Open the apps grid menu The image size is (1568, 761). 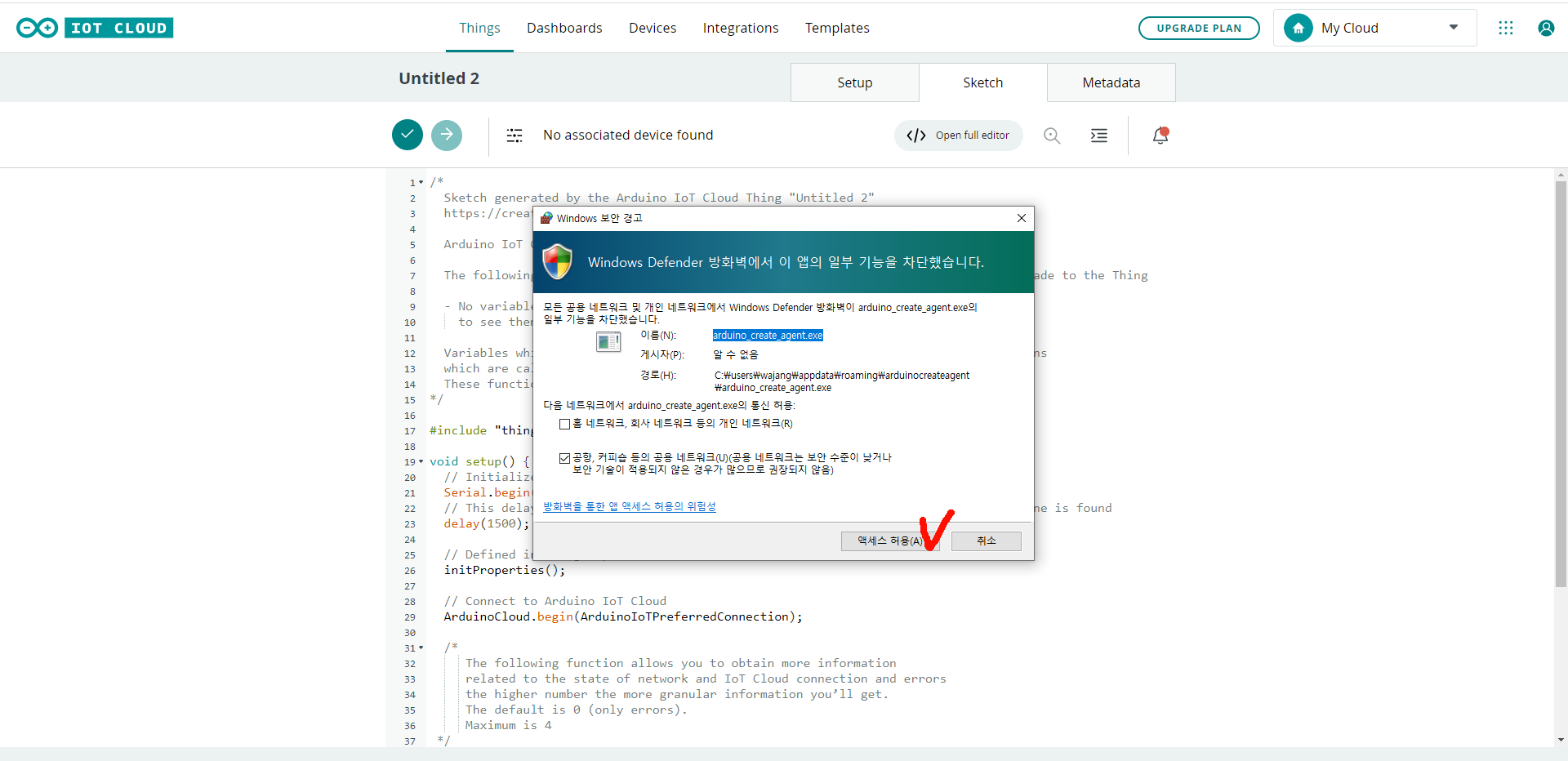click(1506, 28)
